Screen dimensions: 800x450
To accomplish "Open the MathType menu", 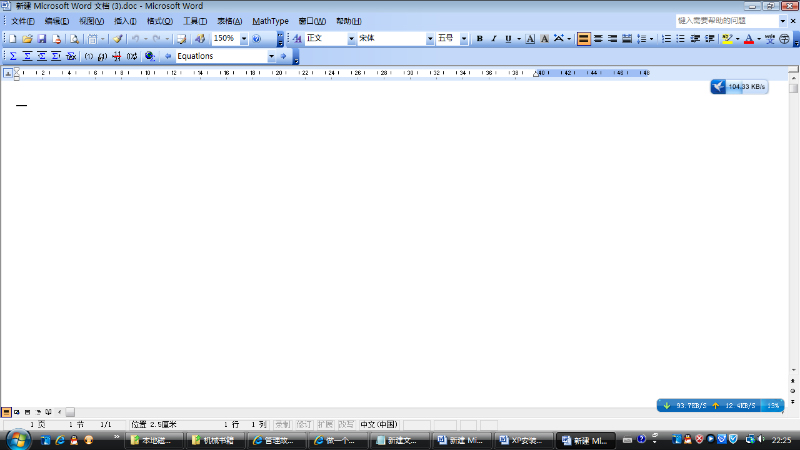I will [270, 21].
